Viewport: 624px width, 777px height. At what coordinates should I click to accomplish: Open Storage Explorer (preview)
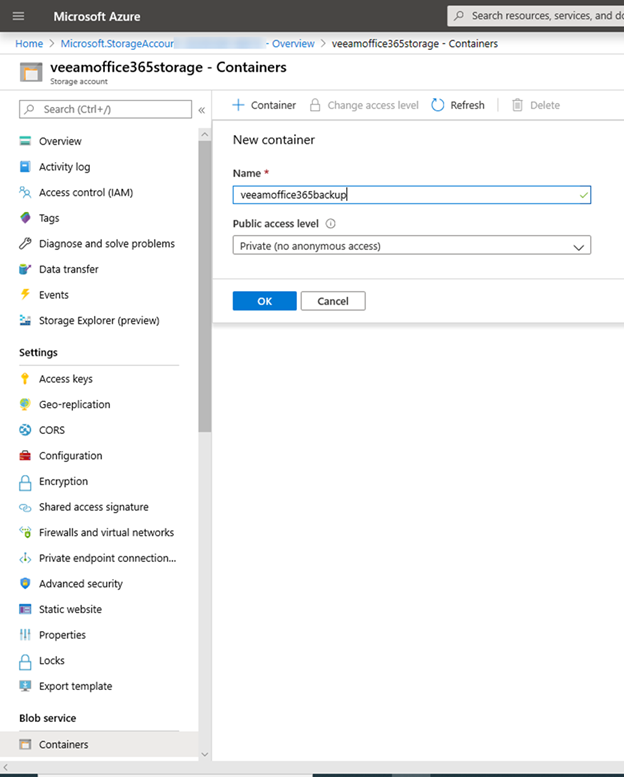99,321
